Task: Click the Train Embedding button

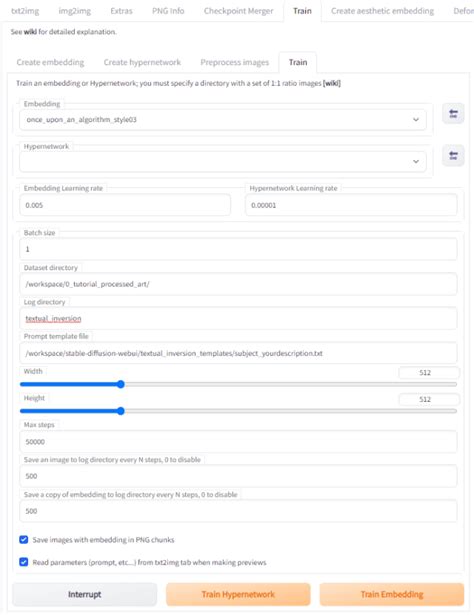Action: [392, 594]
